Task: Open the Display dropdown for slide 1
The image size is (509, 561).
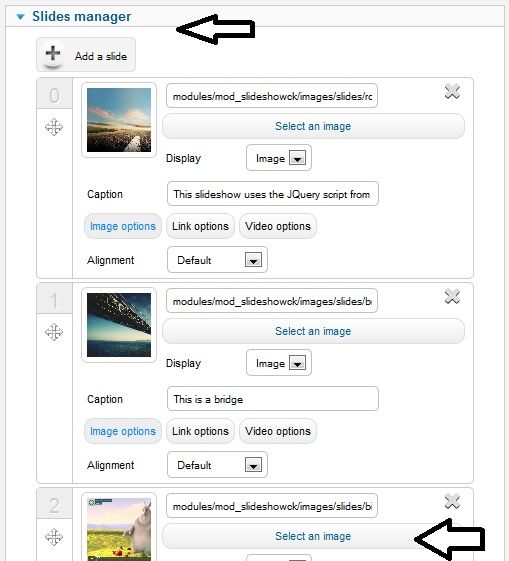Action: [279, 363]
